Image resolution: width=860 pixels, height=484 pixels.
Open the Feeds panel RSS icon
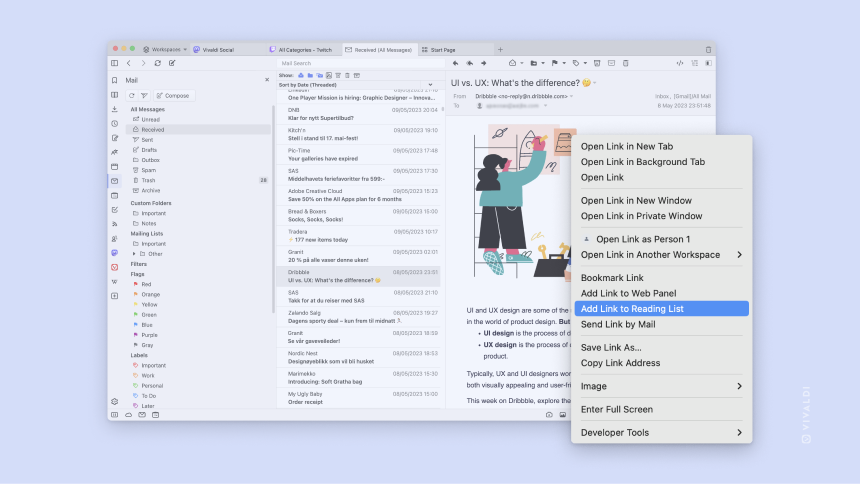point(115,224)
